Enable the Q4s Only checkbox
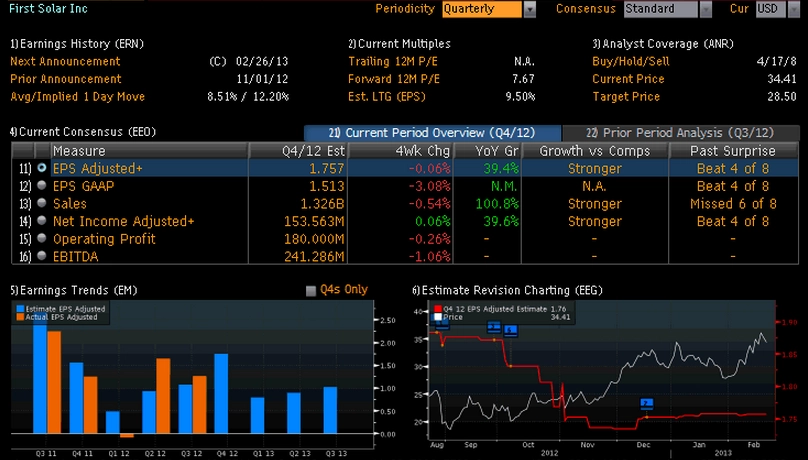This screenshot has height=460, width=808. click(x=311, y=291)
